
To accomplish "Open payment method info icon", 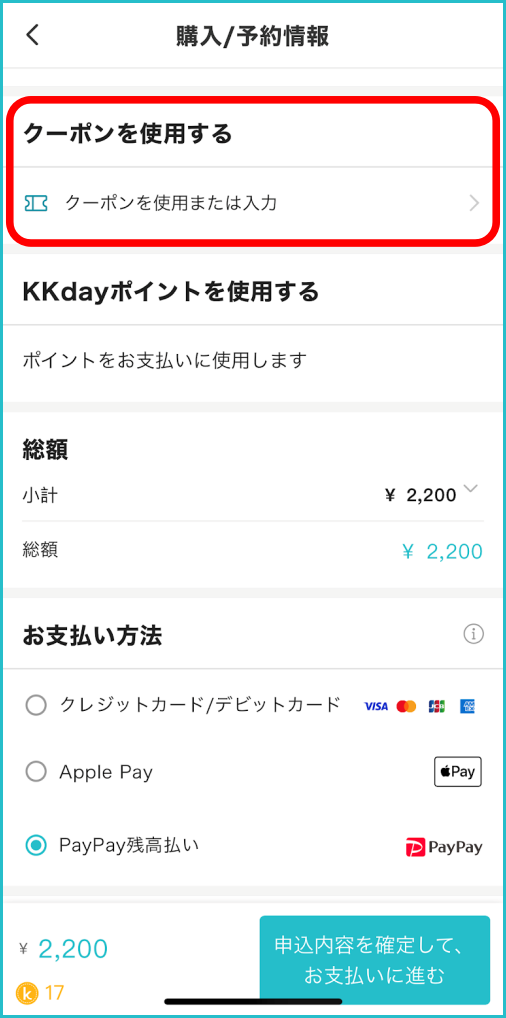I will (x=474, y=634).
